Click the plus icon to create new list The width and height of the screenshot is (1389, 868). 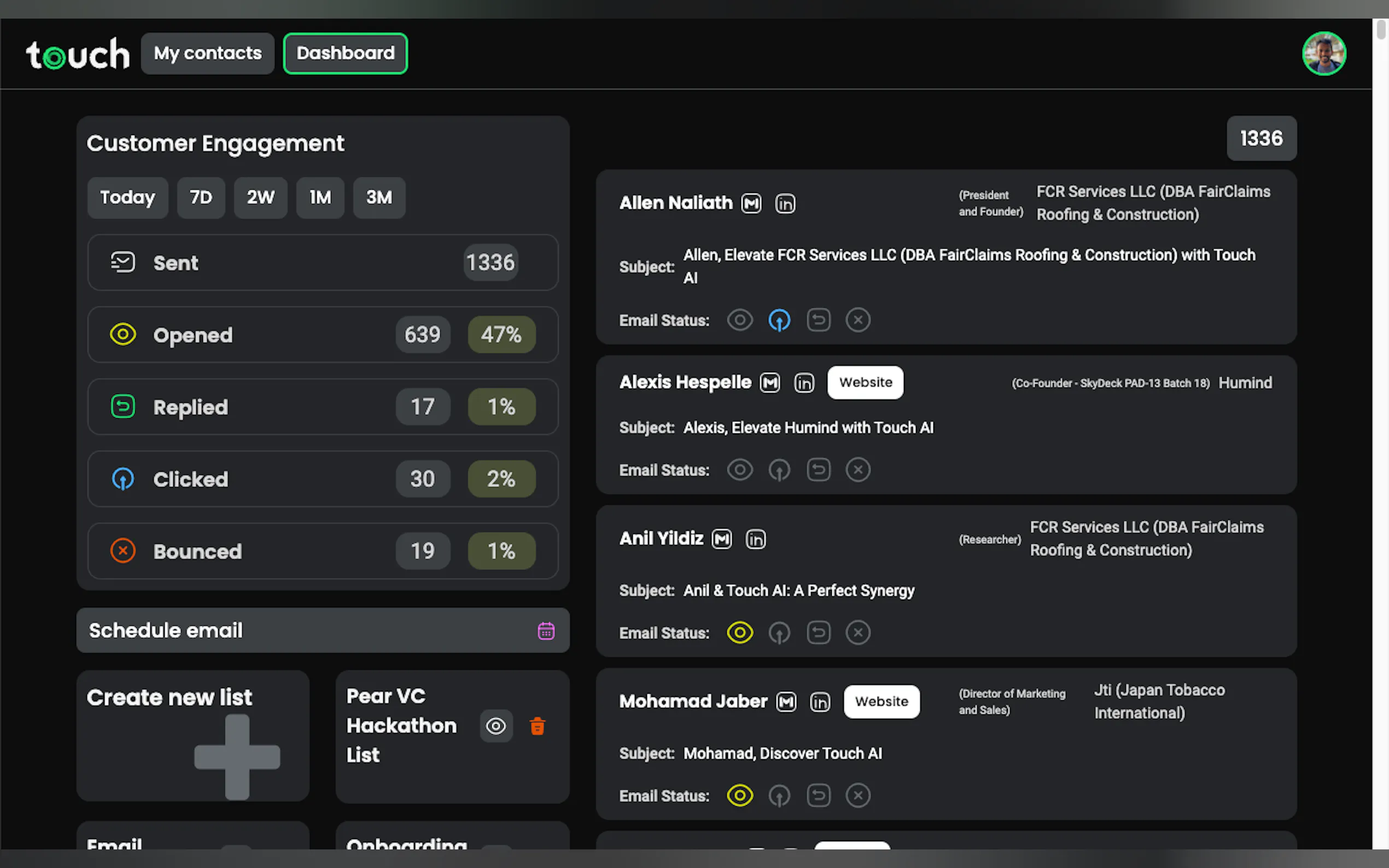(x=237, y=756)
